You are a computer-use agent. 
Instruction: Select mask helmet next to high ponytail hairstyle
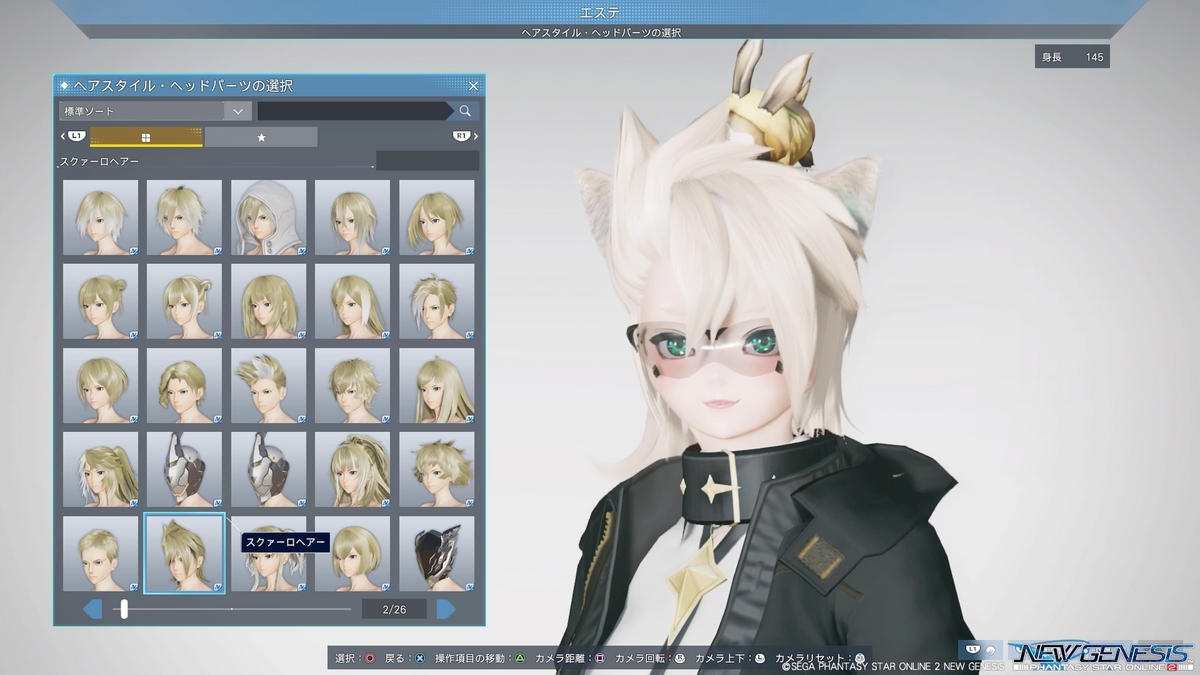coord(269,469)
